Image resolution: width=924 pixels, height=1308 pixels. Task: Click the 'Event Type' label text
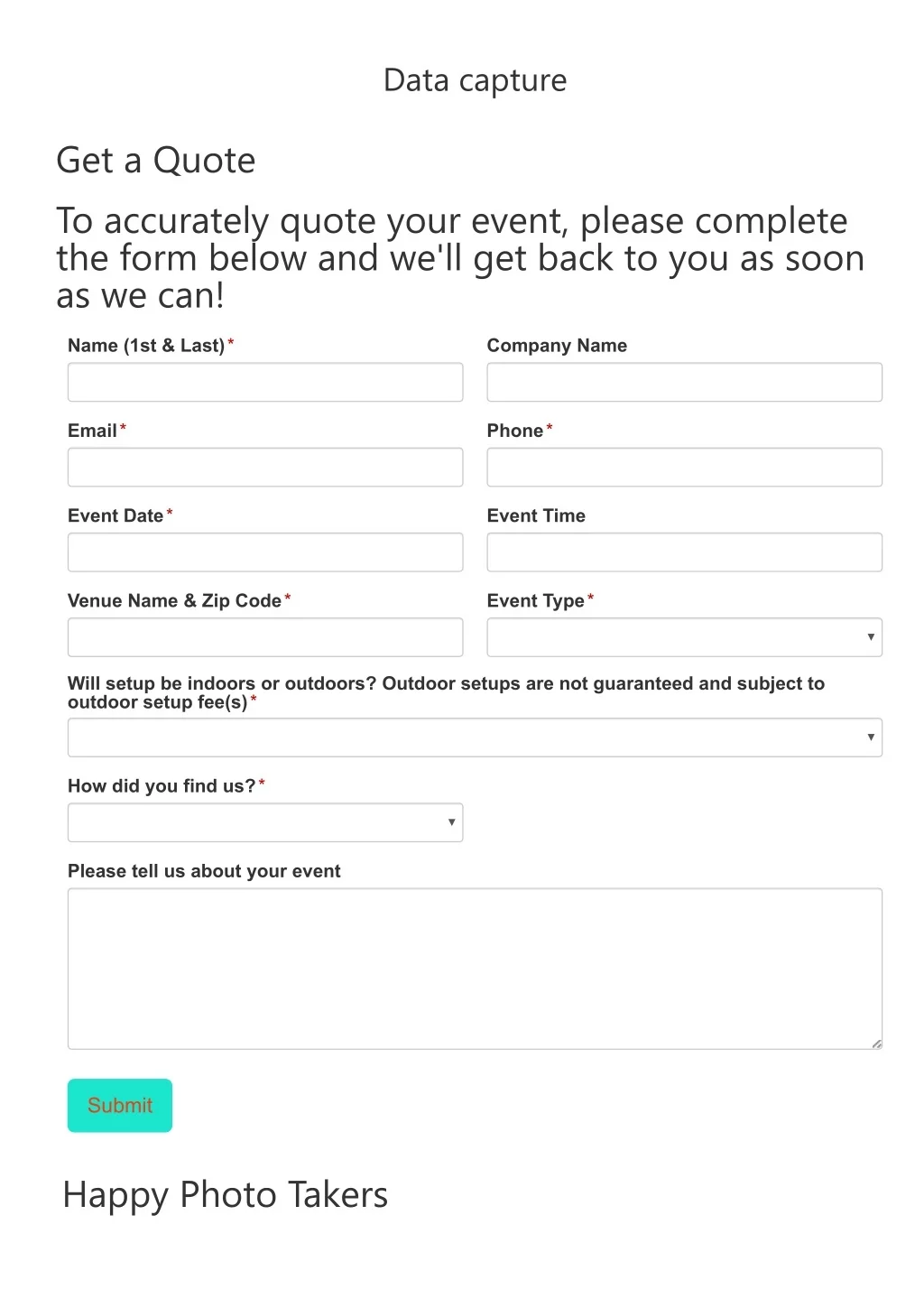tap(535, 601)
